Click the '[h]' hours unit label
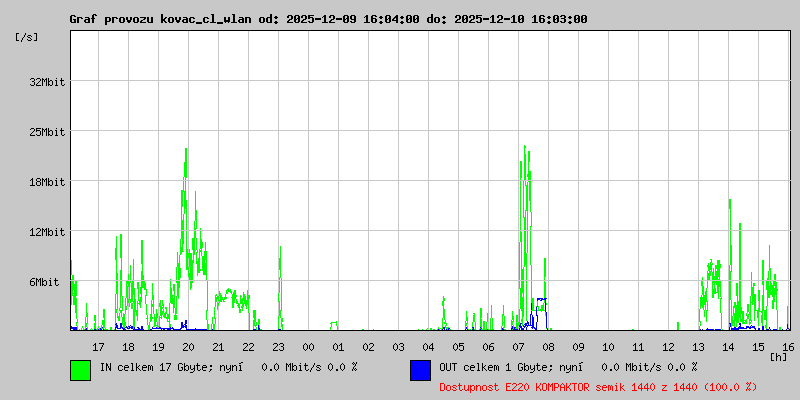The width and height of the screenshot is (800, 400). (x=778, y=356)
